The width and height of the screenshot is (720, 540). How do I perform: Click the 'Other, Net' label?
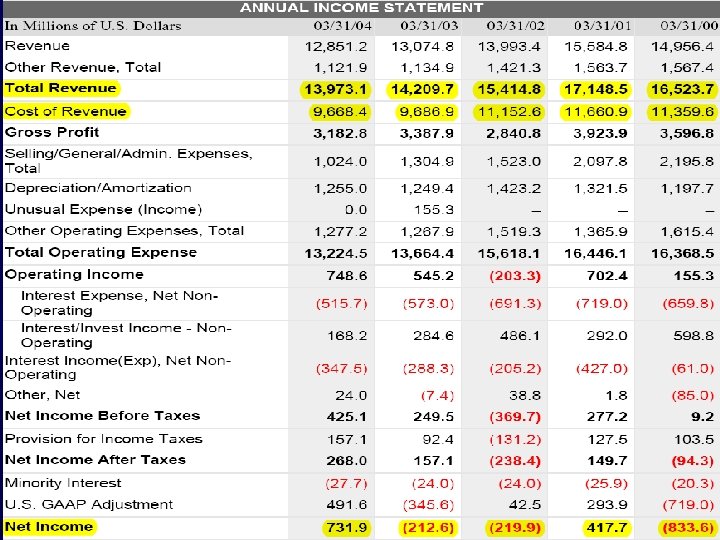pyautogui.click(x=42, y=395)
